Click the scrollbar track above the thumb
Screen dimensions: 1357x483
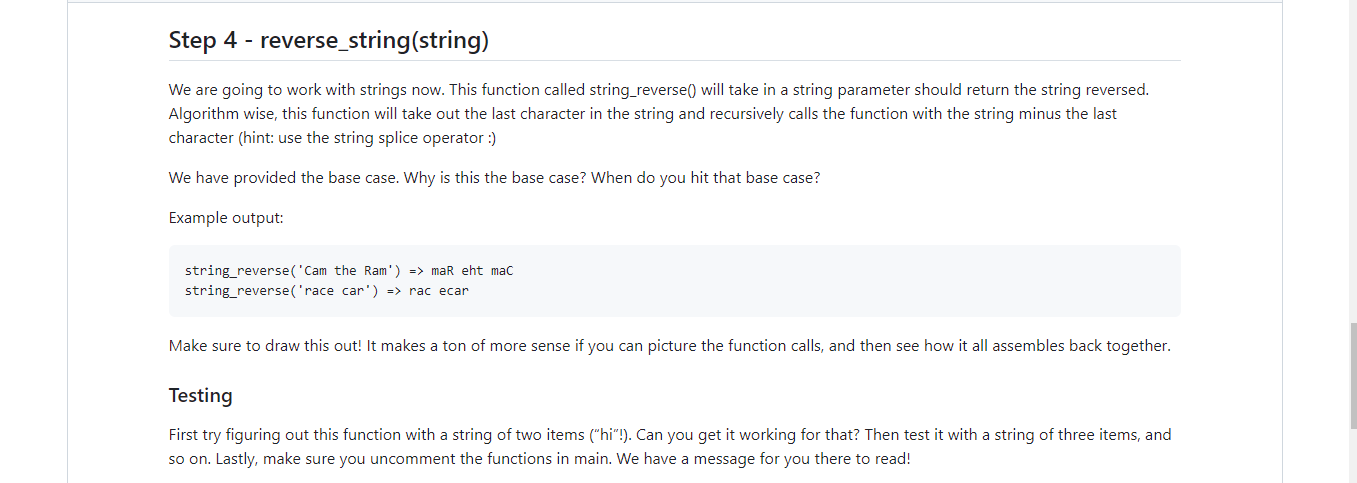pos(1351,160)
